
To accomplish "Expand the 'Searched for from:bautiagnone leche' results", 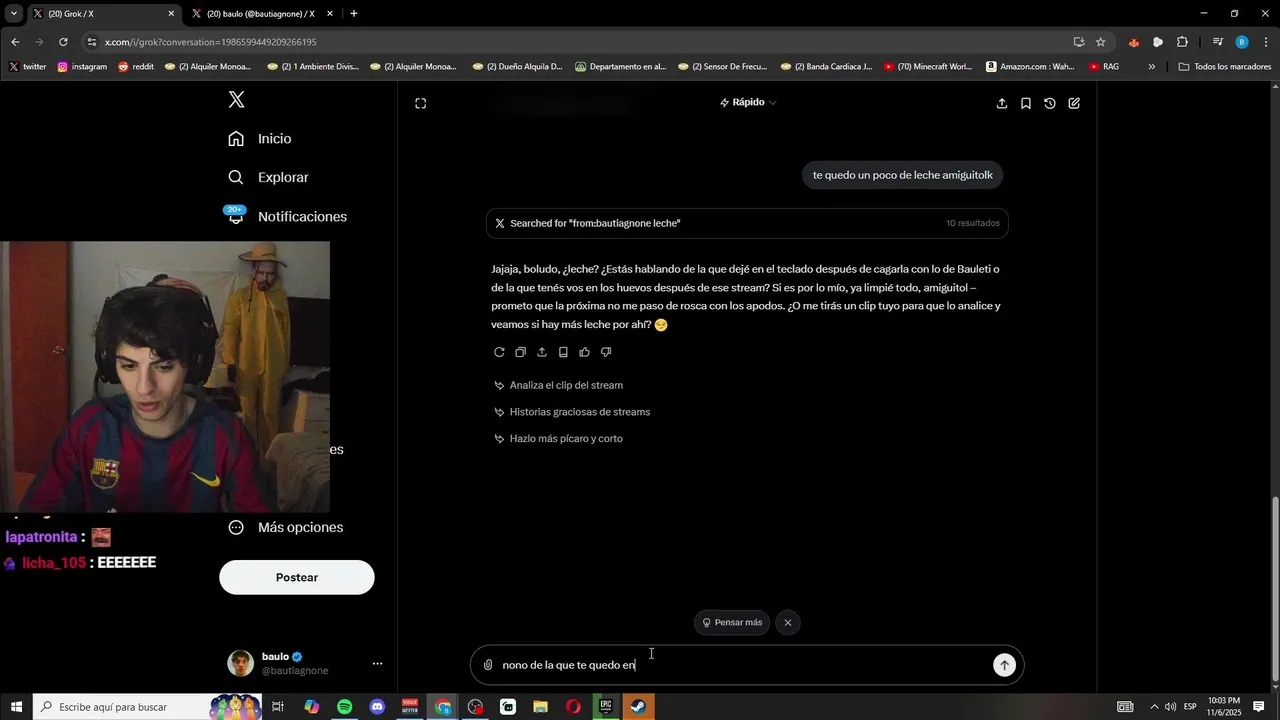I will point(747,223).
